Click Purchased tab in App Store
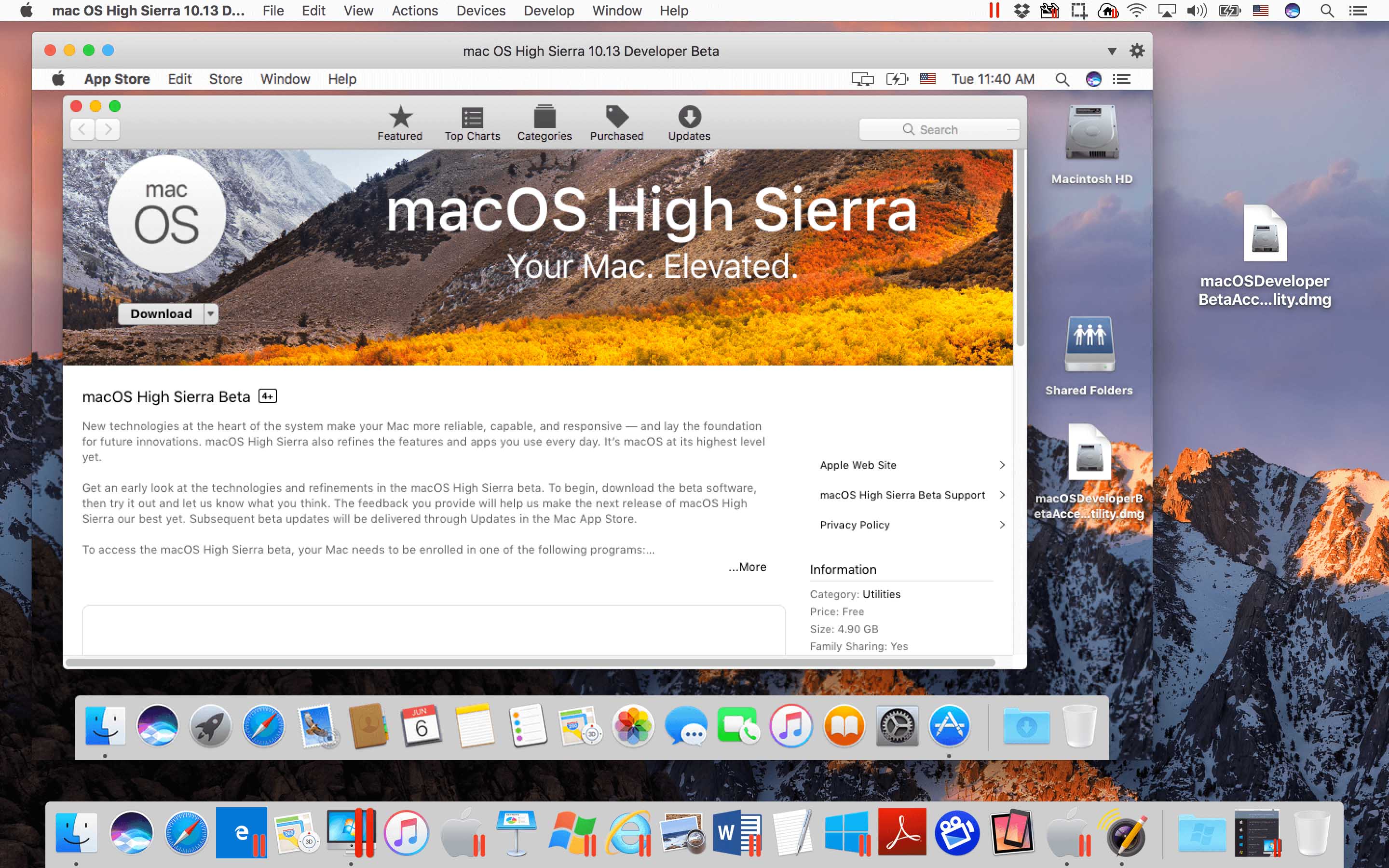Screen dimensions: 1389x868 (x=617, y=122)
